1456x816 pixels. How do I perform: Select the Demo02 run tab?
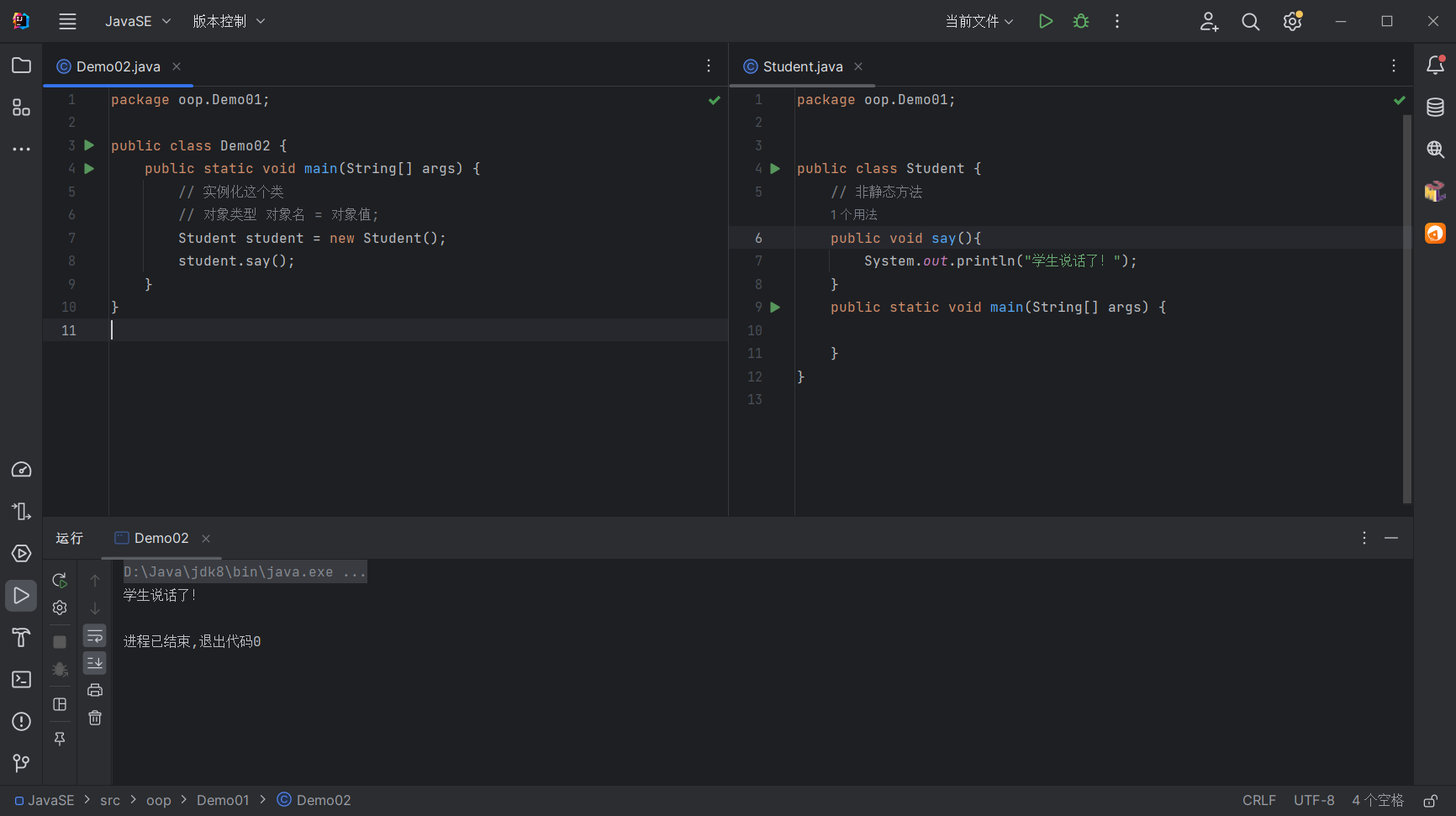point(161,538)
